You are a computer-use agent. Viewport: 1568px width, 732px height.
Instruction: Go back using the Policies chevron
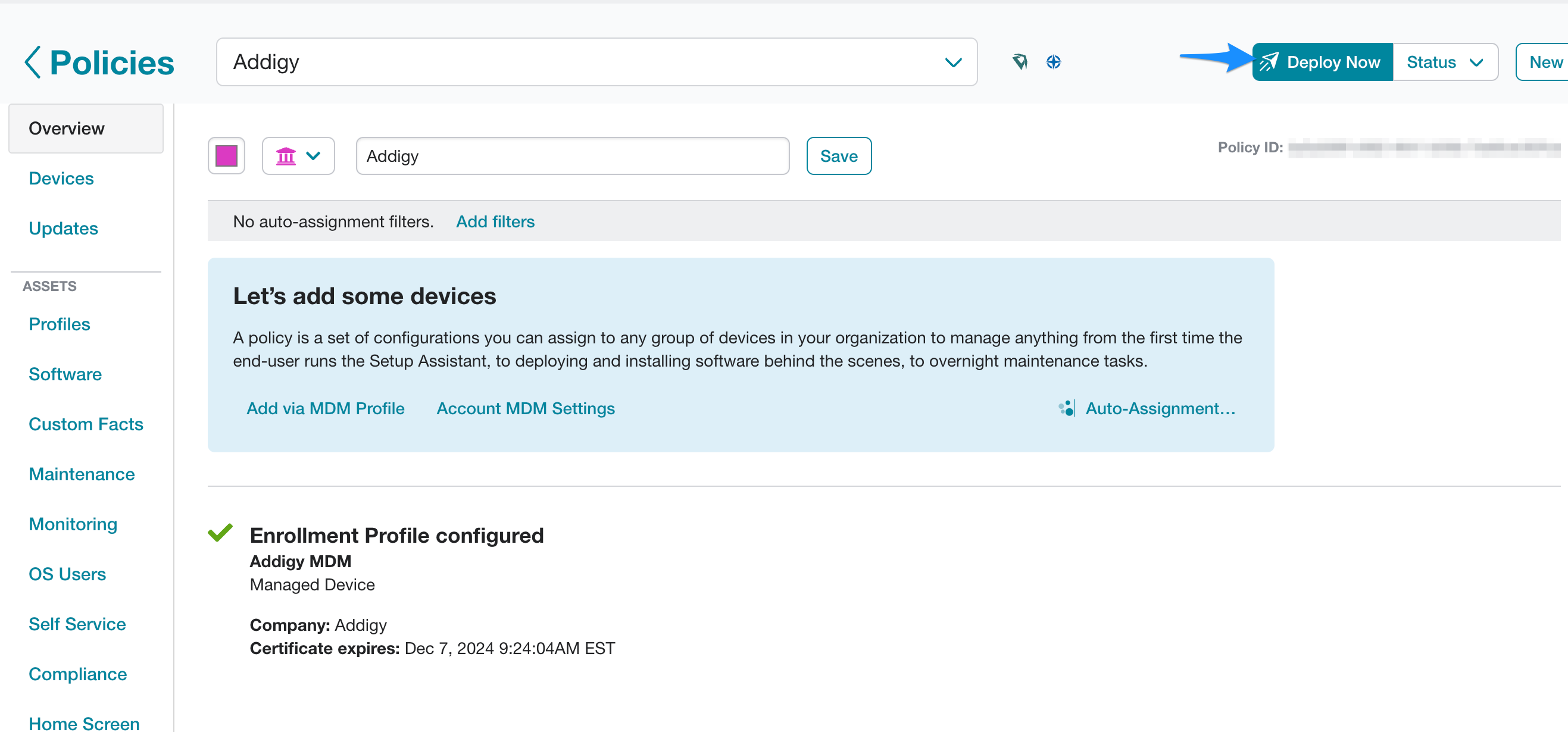33,62
